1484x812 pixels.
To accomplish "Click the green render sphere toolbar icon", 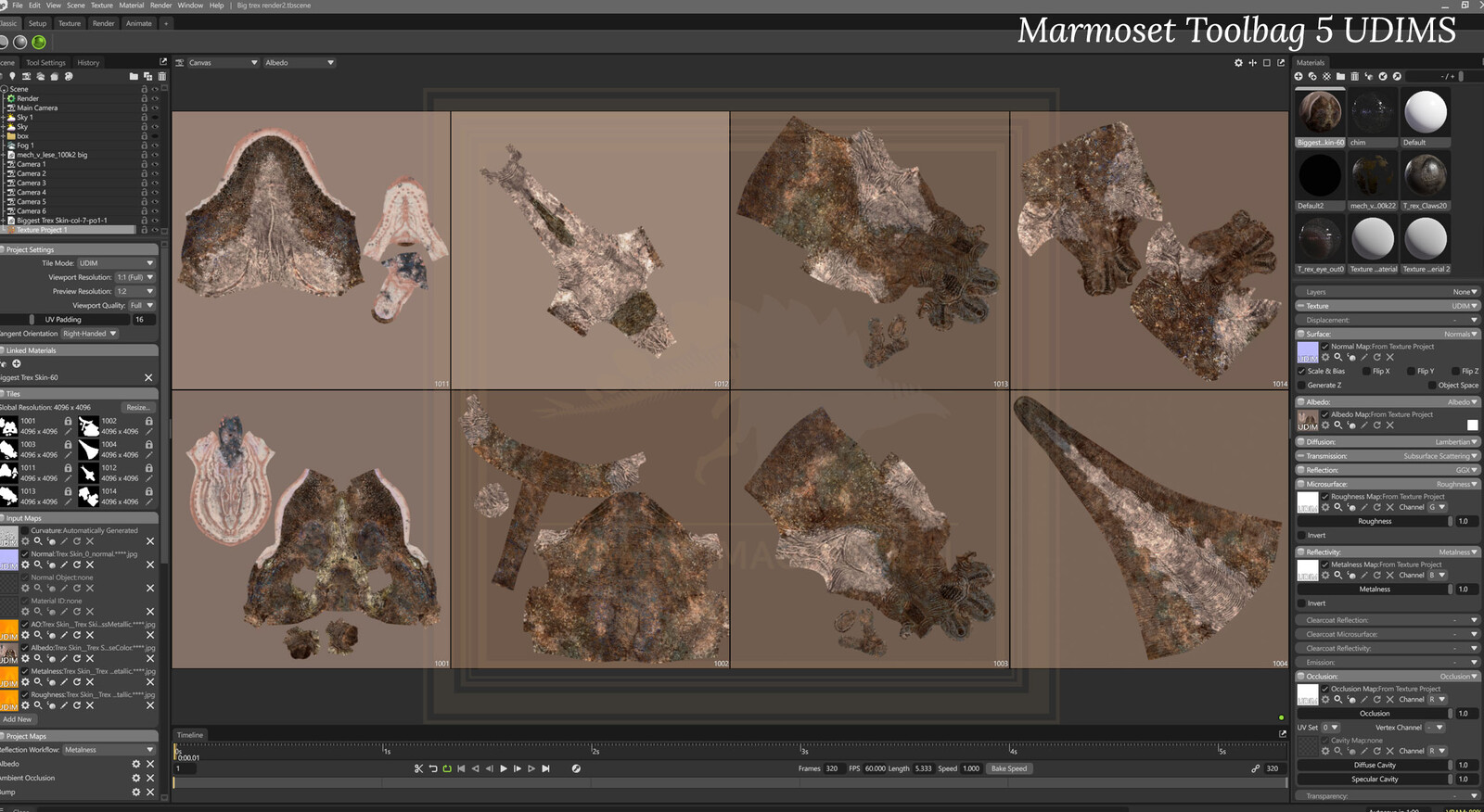I will pyautogui.click(x=39, y=42).
